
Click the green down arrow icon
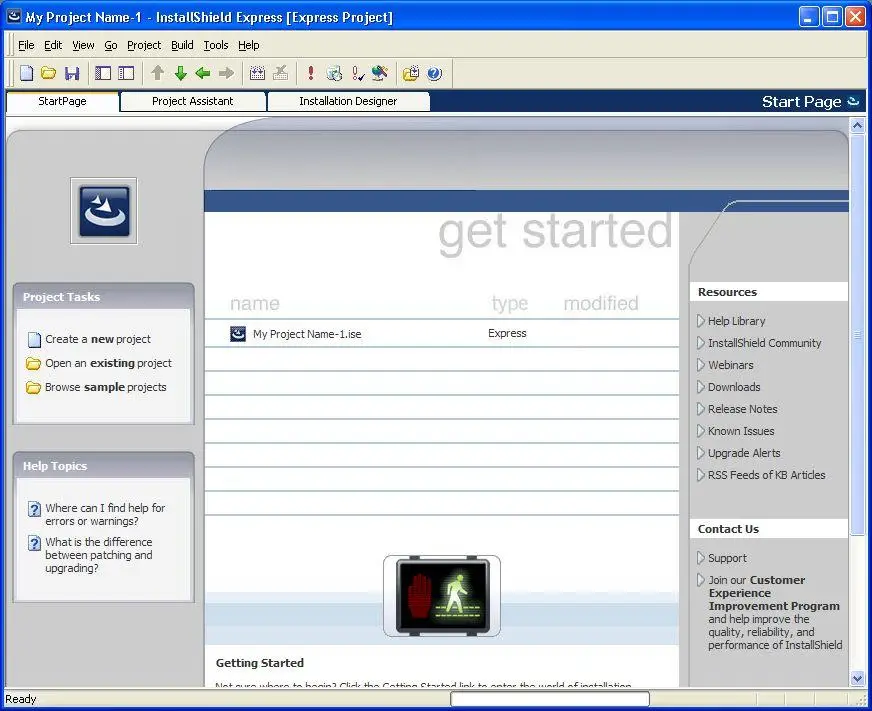coord(181,73)
